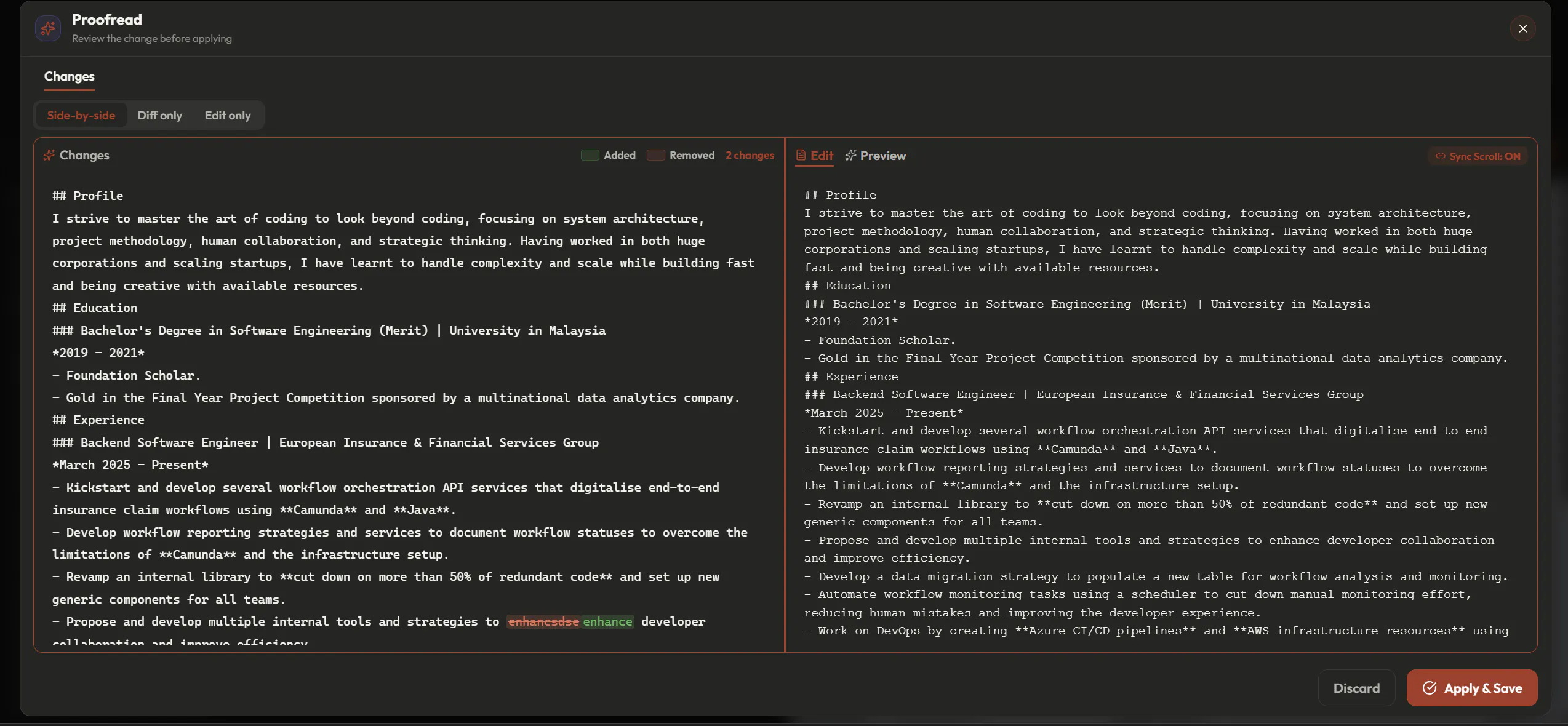
Task: Click '*2019 - 2021*' line in Changes pane
Action: (98, 353)
